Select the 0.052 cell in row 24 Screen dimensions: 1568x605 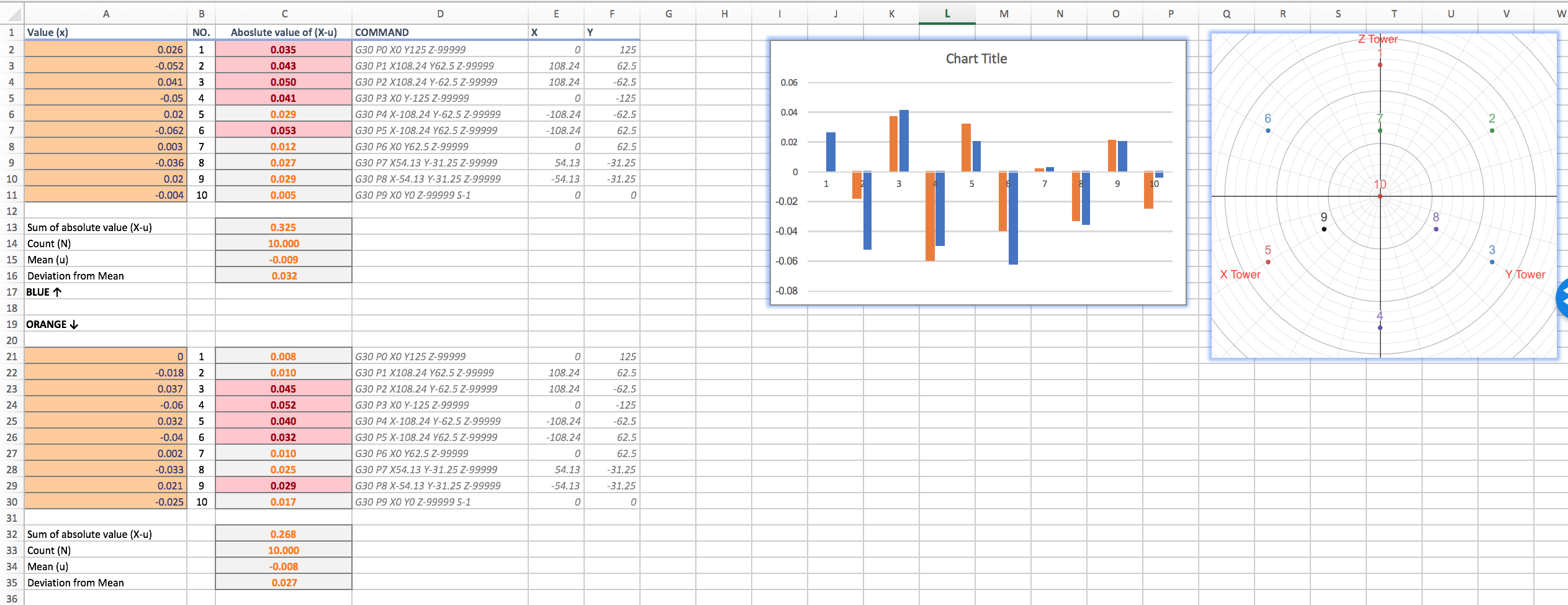pyautogui.click(x=284, y=405)
